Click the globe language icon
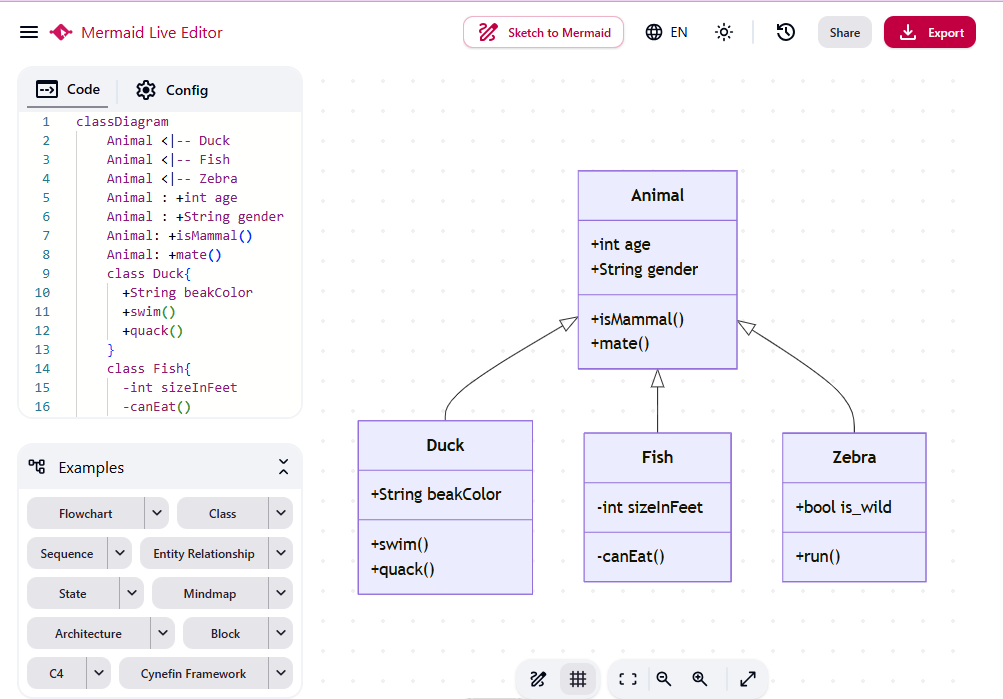Image resolution: width=1003 pixels, height=699 pixels. pyautogui.click(x=654, y=32)
